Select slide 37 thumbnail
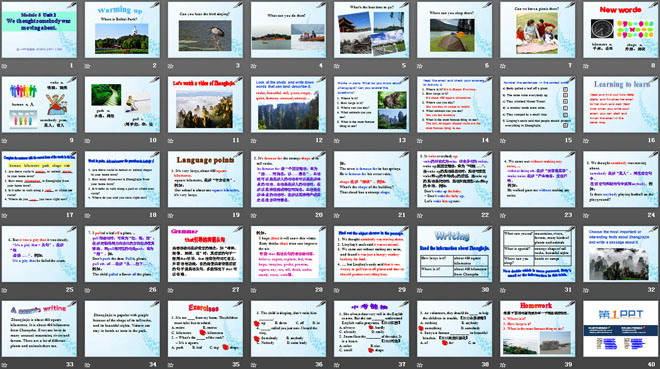 click(371, 329)
